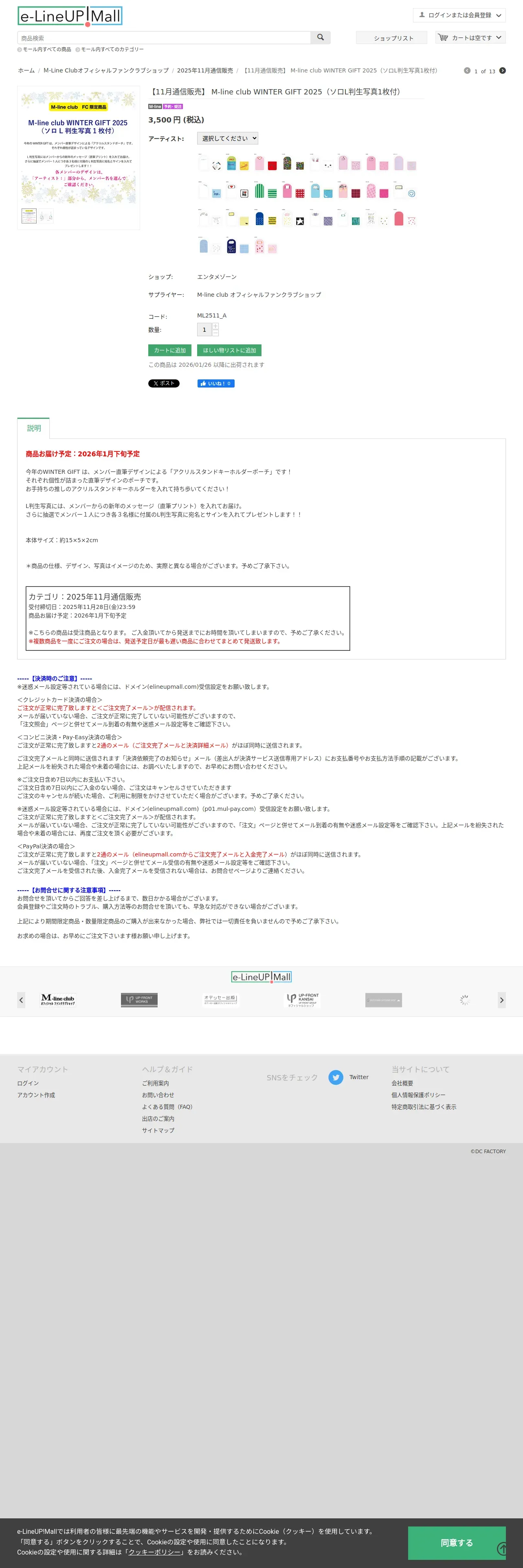Viewport: 523px width, 1568px height.
Task: Click the person icon beside login text
Action: tap(421, 15)
